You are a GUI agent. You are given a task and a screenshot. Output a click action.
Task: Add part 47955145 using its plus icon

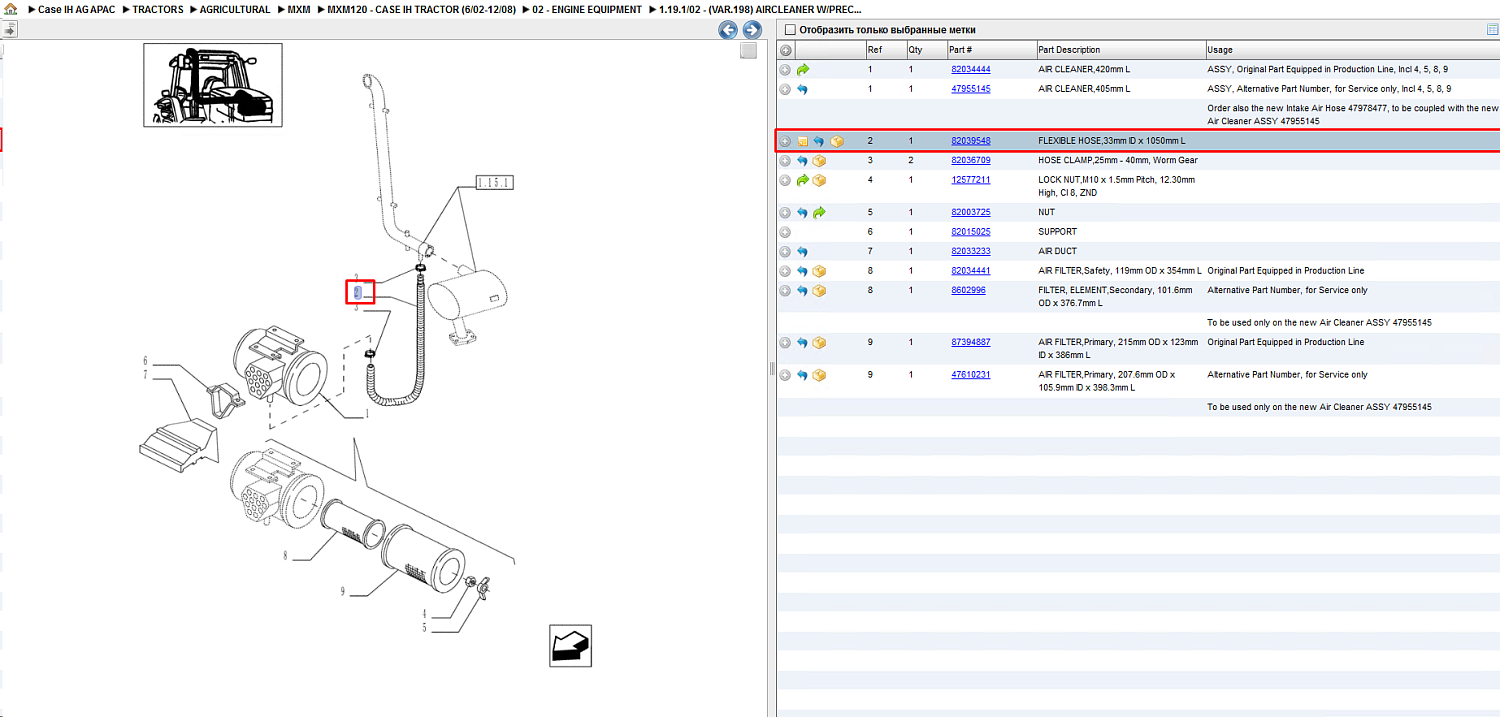click(x=785, y=89)
